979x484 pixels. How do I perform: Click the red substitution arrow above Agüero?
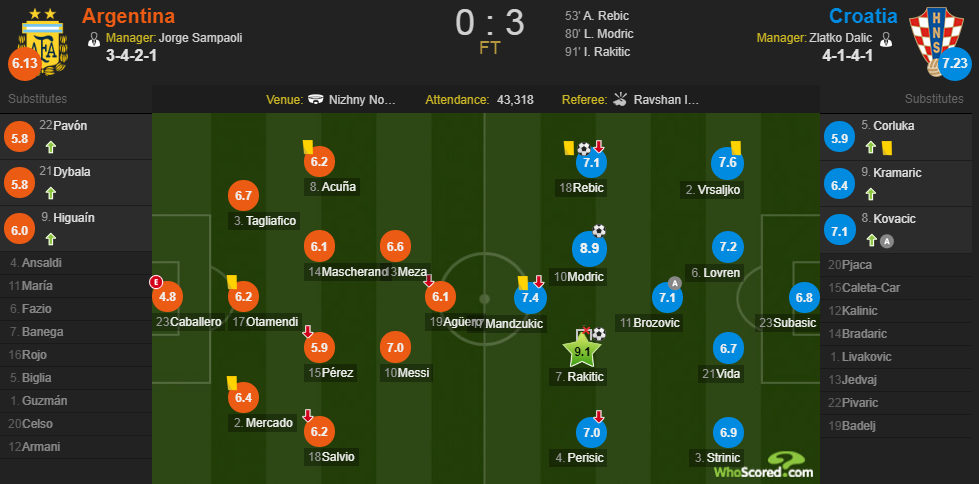pyautogui.click(x=428, y=281)
